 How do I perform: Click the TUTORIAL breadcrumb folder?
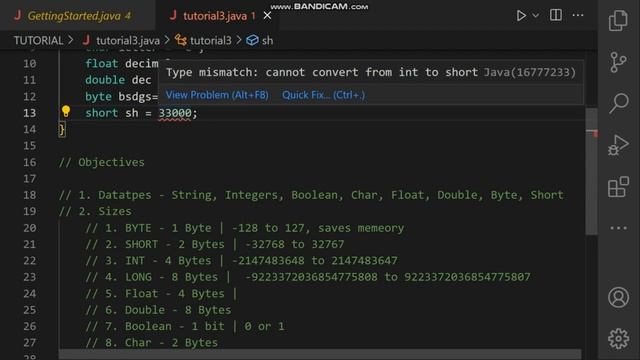tap(39, 40)
